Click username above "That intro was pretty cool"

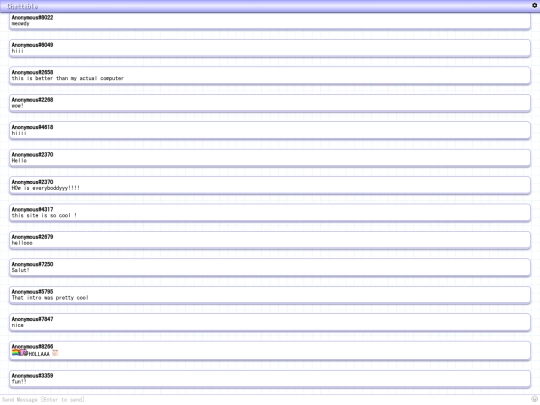[32, 292]
